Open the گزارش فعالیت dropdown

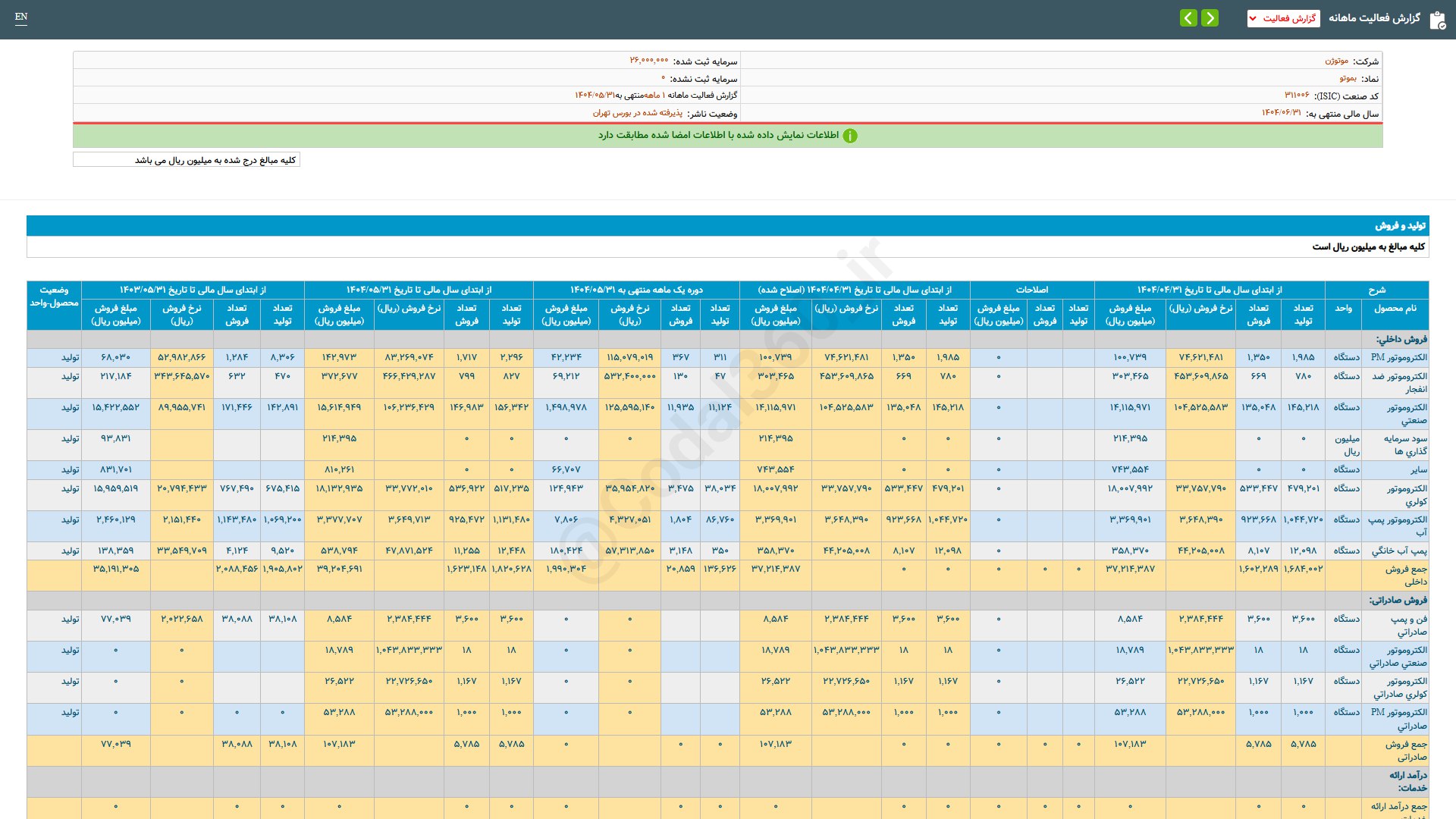1283,18
